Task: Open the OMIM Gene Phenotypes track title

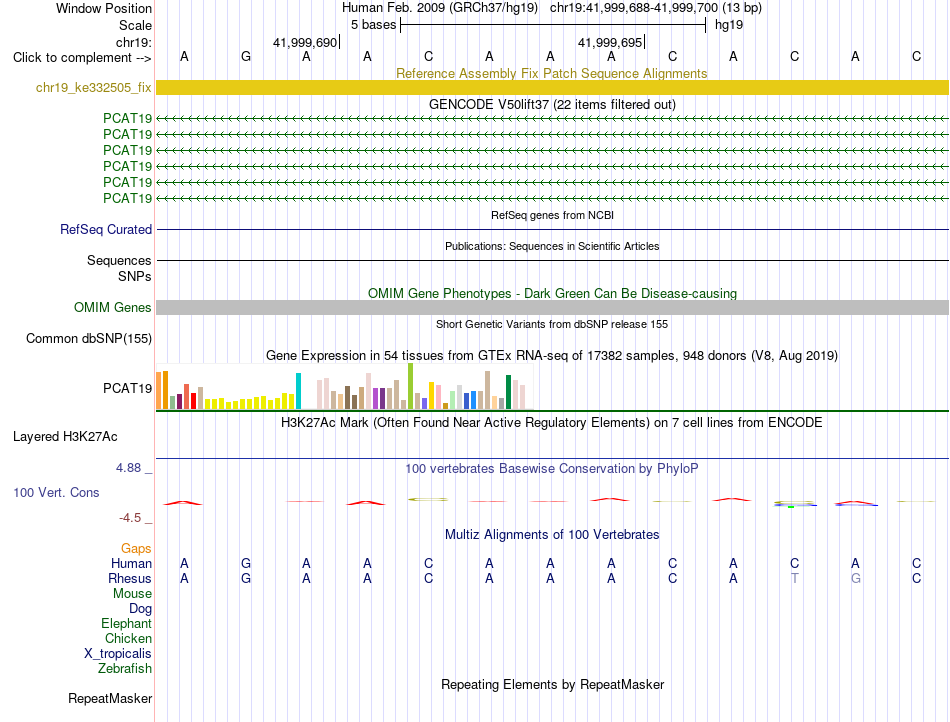Action: (552, 293)
